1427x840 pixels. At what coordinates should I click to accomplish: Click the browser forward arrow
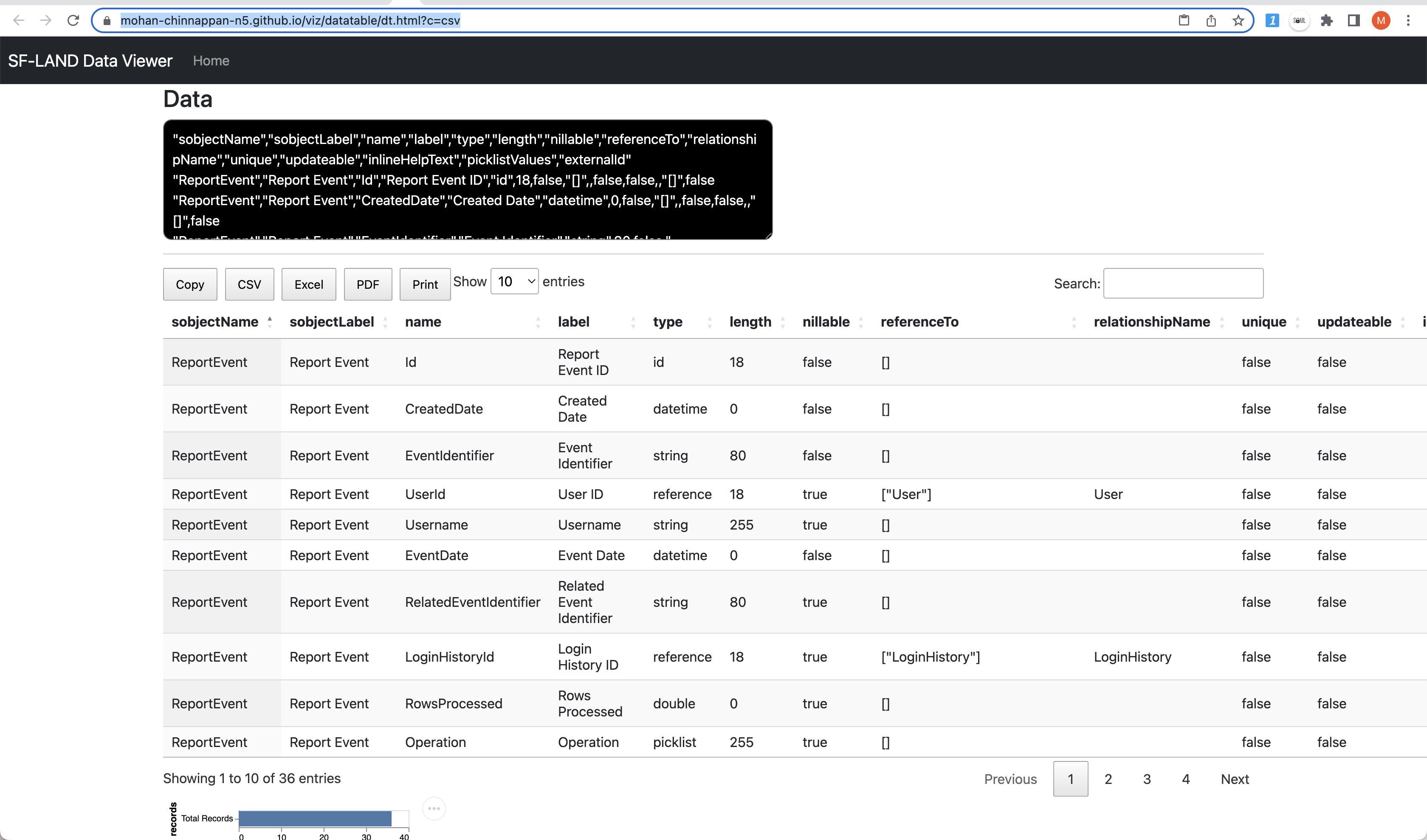coord(46,20)
